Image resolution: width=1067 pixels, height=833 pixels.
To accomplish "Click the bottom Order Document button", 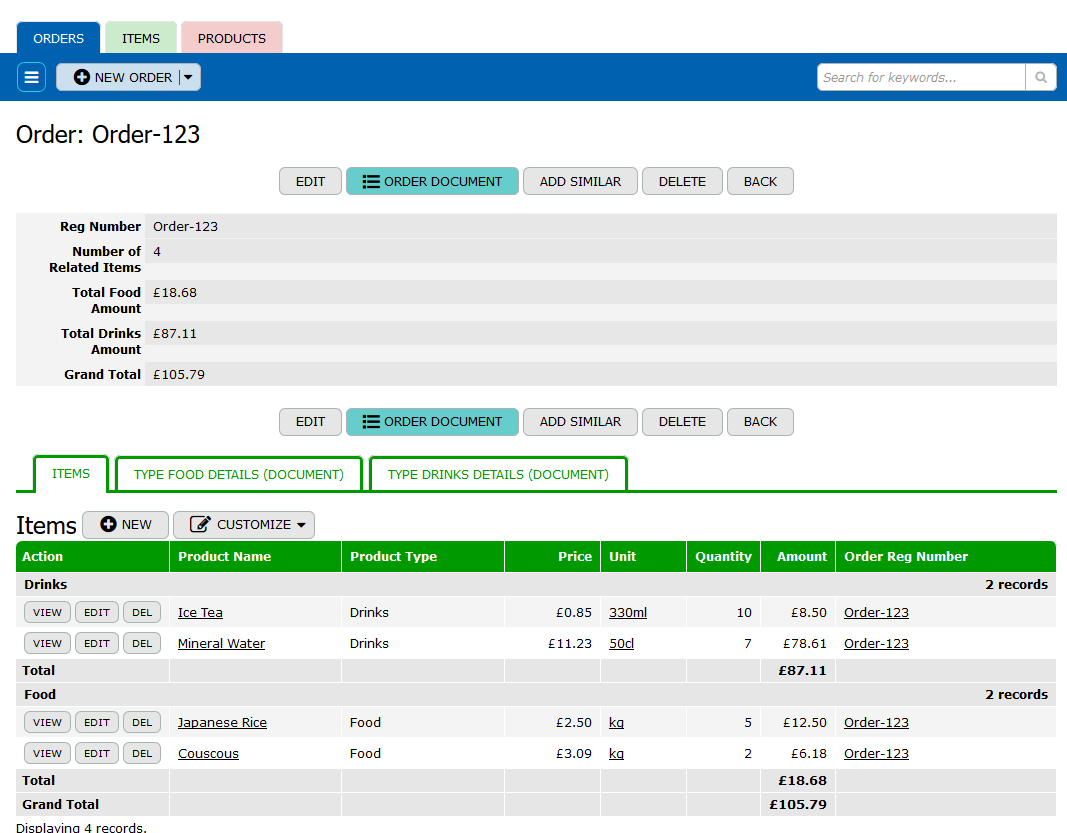I will 432,421.
